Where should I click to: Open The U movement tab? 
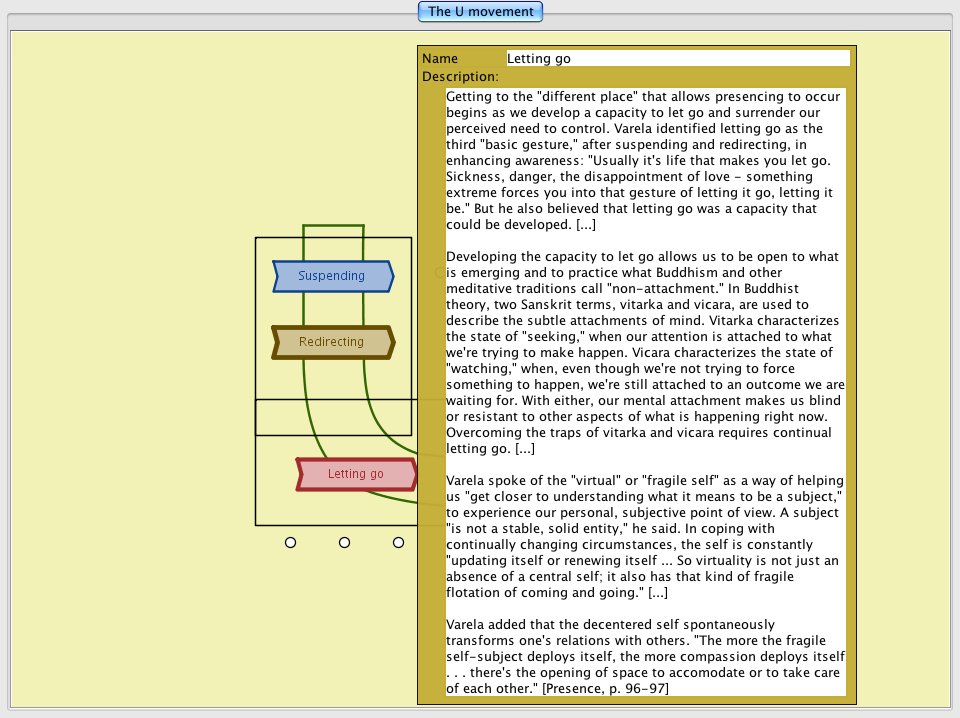(x=481, y=12)
